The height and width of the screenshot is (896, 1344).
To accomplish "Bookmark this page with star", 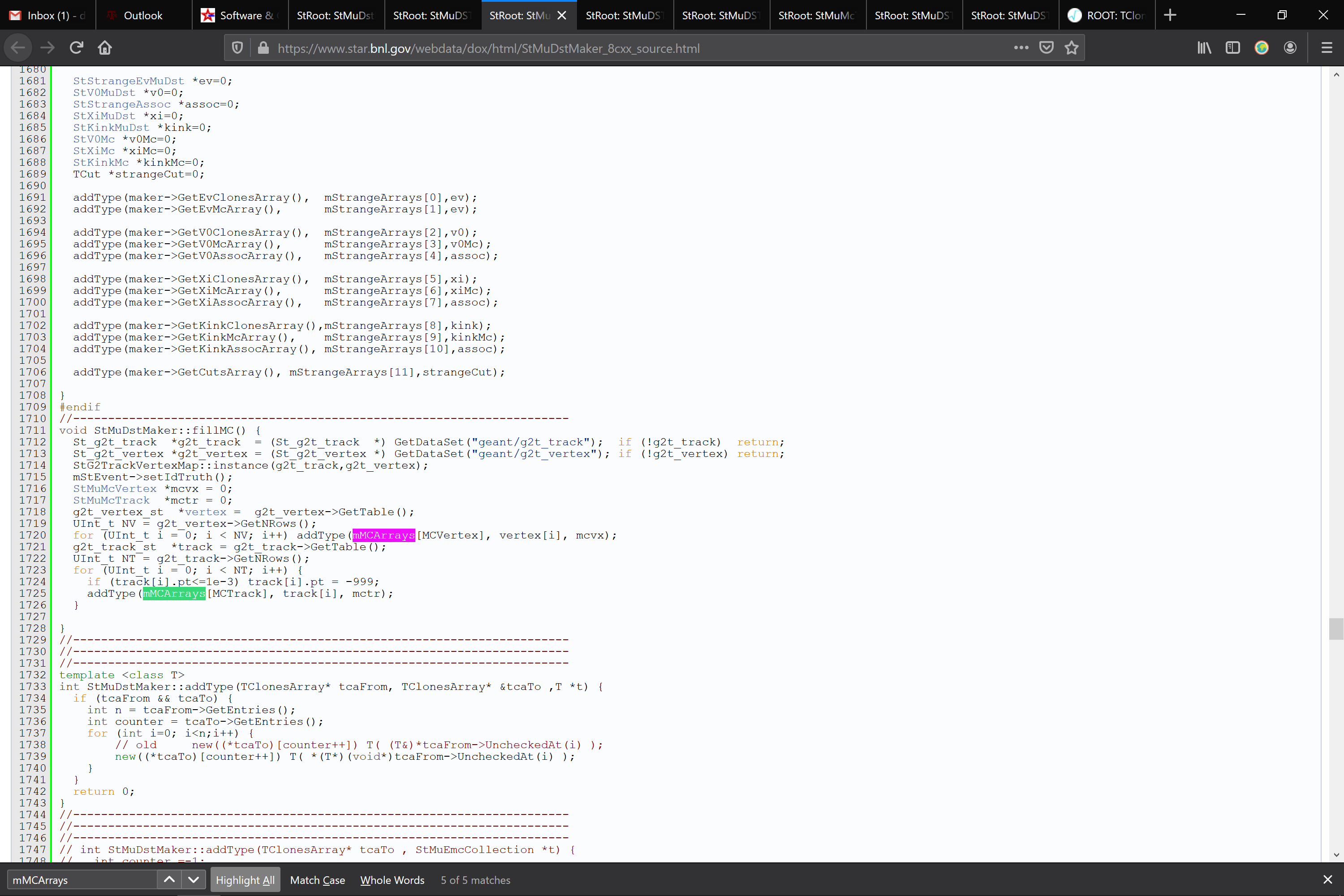I will 1072,48.
